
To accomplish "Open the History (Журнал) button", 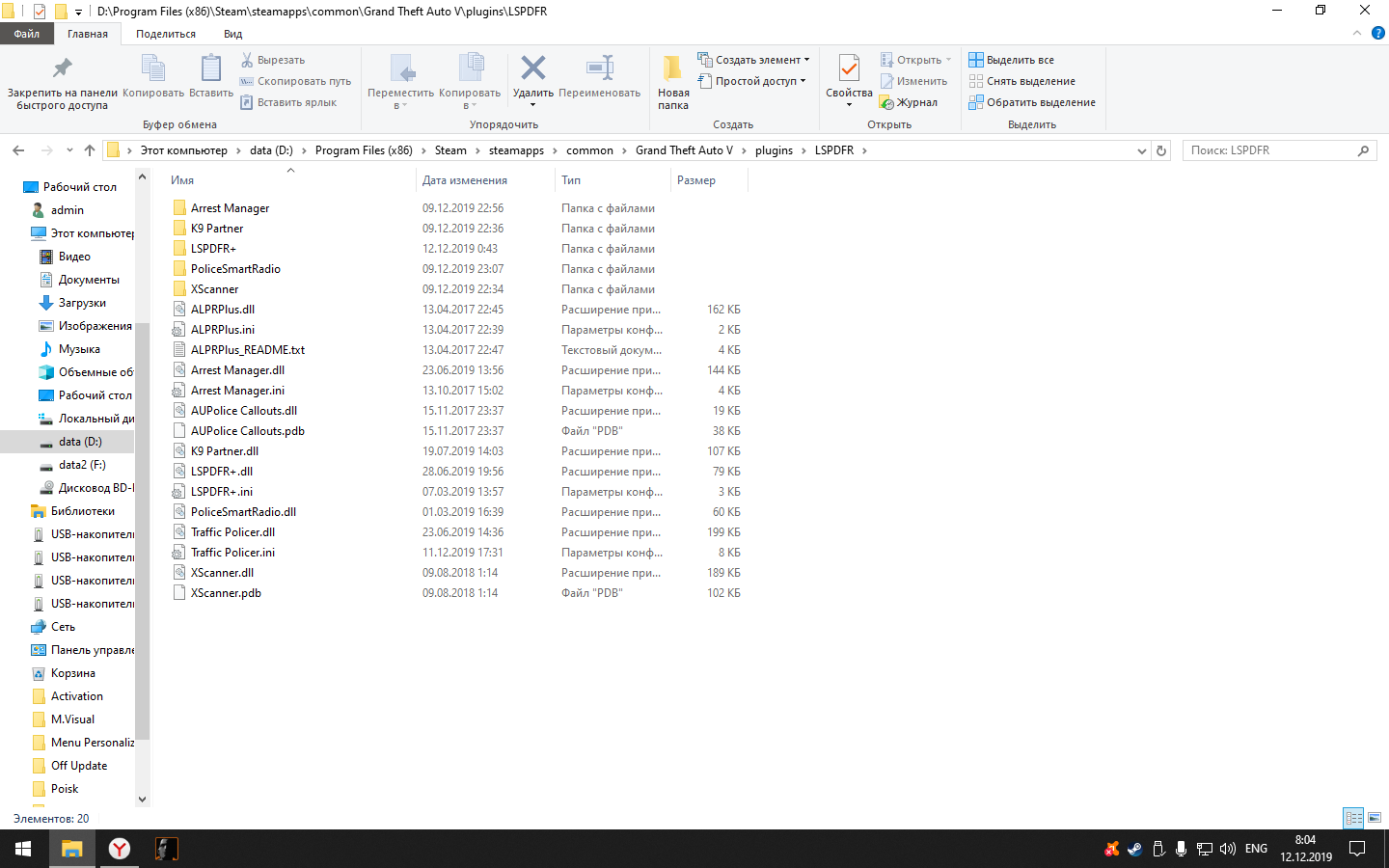I will click(x=909, y=102).
